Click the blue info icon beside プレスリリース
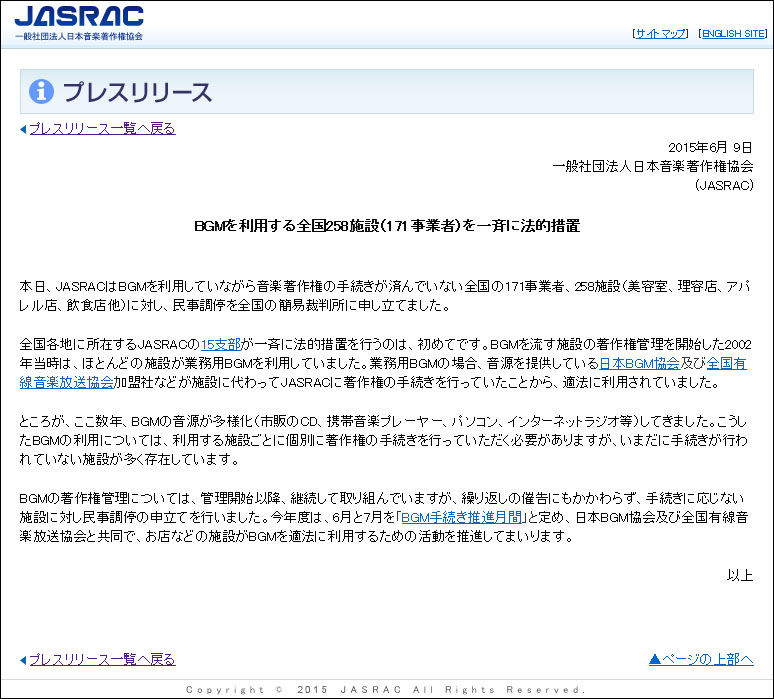 (41, 91)
